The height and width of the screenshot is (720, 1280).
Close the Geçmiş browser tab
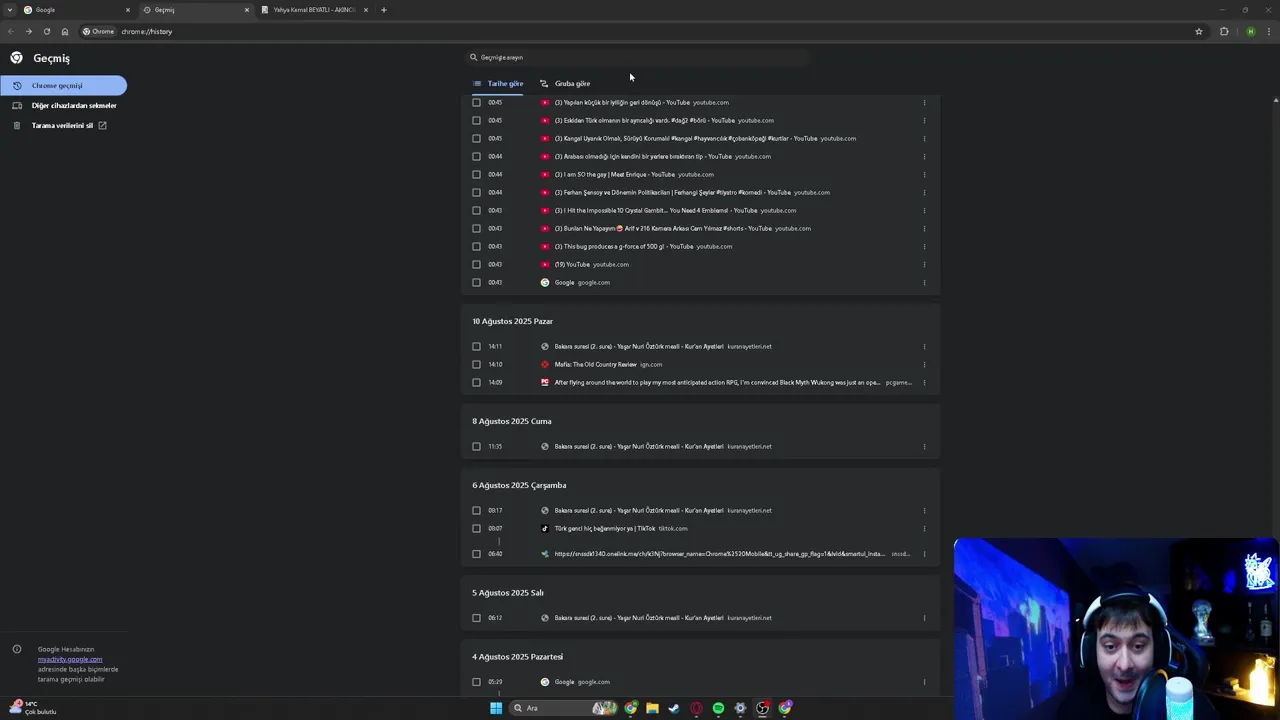[x=247, y=10]
